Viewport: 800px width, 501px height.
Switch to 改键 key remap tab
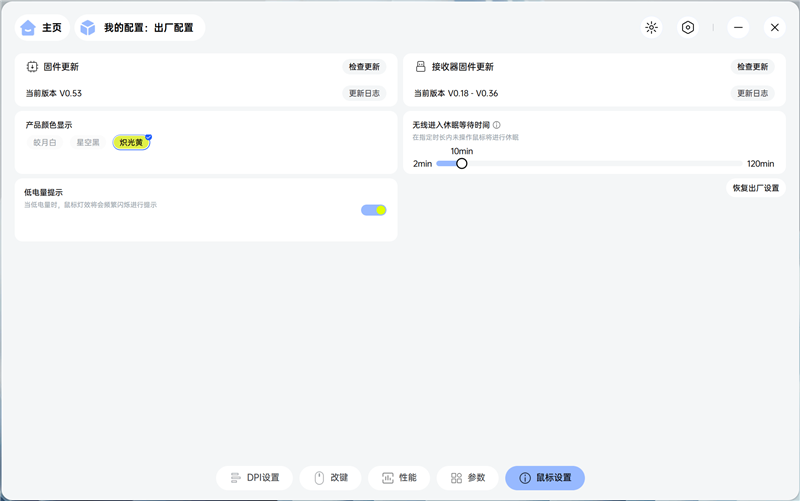click(331, 478)
